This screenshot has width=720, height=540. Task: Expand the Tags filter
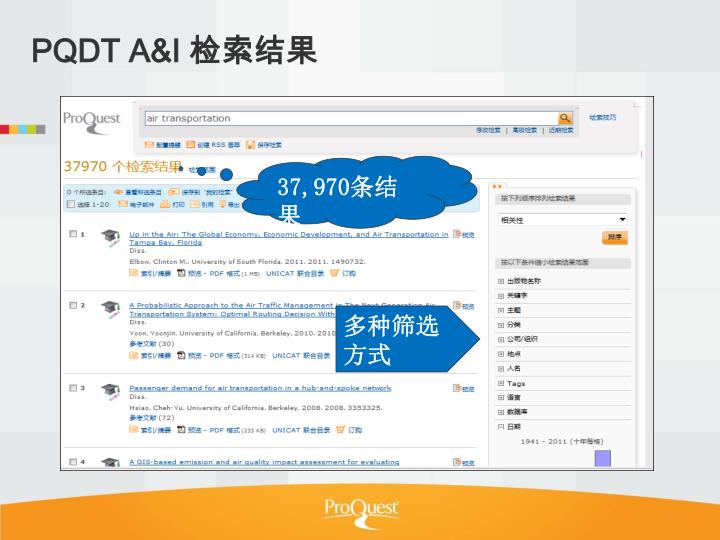click(501, 383)
